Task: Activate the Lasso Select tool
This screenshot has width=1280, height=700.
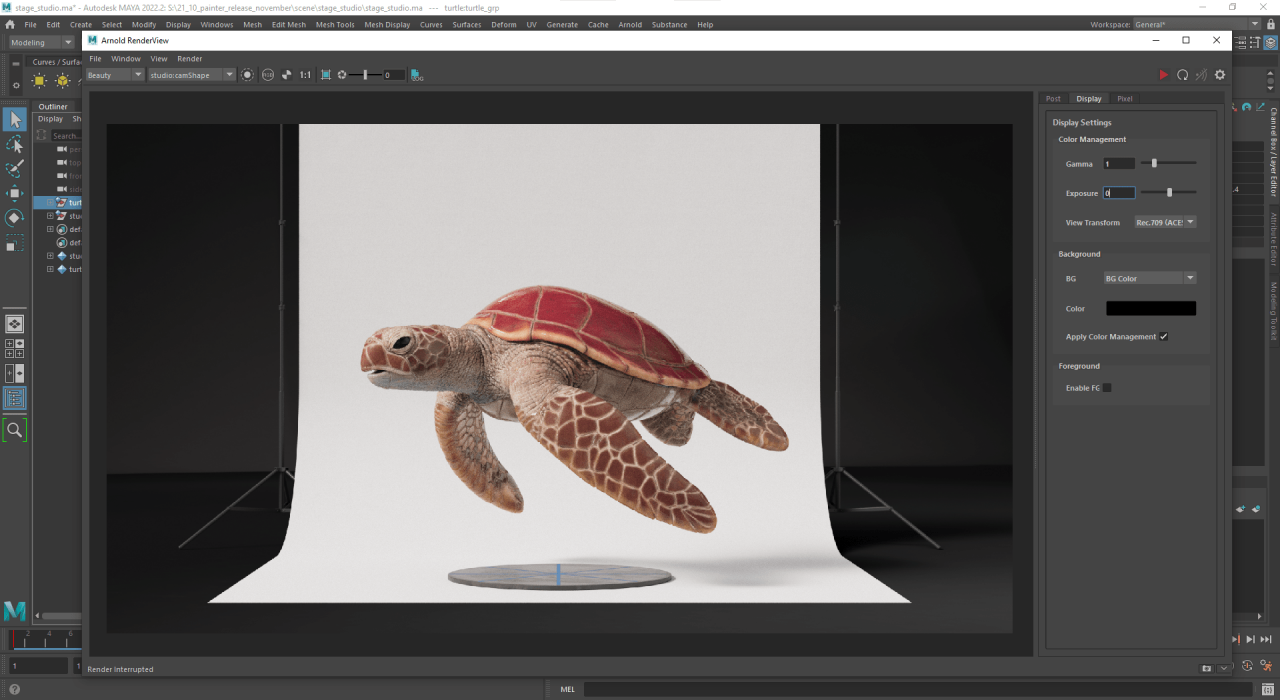Action: pos(14,145)
